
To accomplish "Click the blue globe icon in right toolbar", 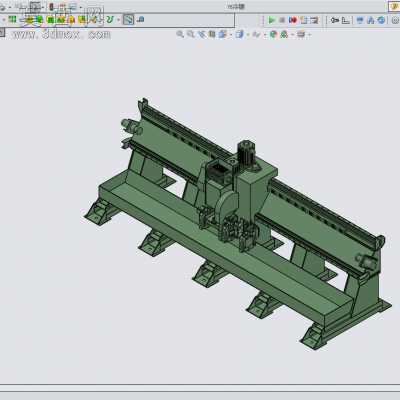I will pos(381,20).
